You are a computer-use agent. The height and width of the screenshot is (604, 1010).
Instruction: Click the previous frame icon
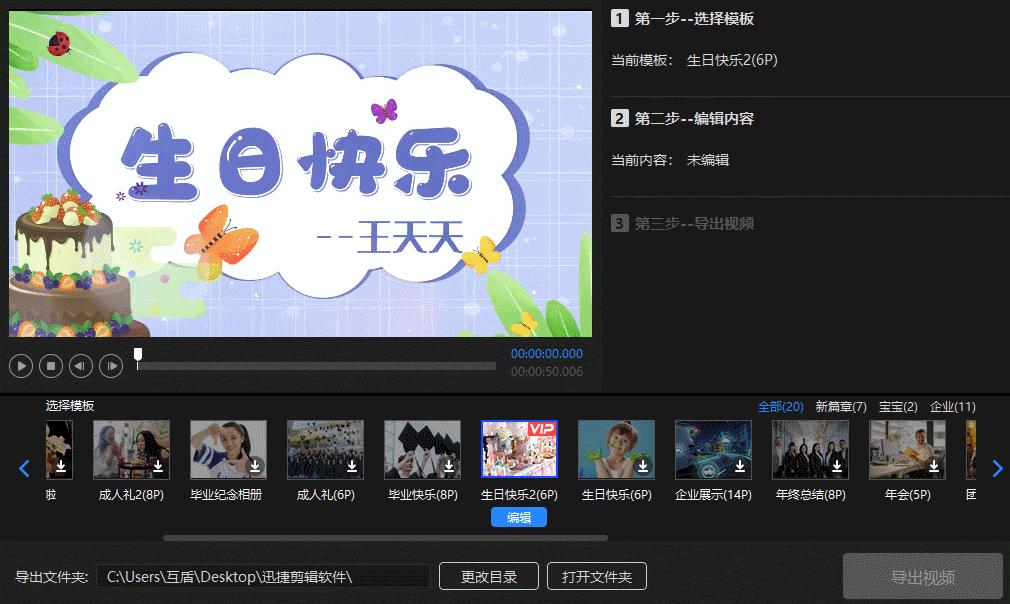point(80,365)
